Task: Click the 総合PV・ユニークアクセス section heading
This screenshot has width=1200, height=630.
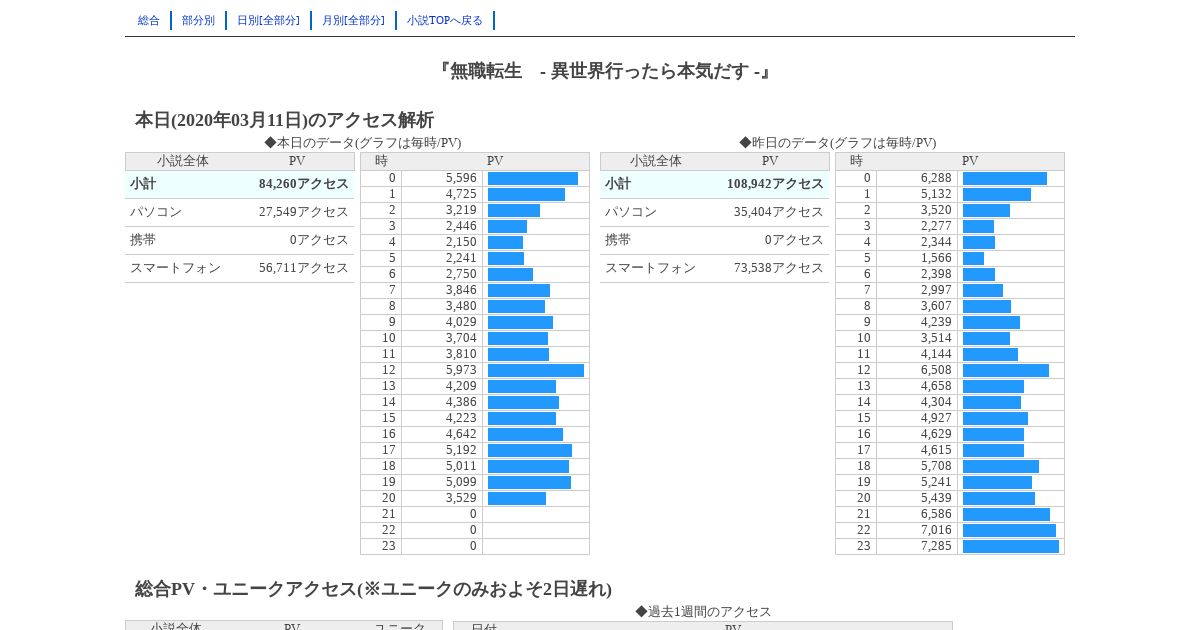Action: point(373,589)
